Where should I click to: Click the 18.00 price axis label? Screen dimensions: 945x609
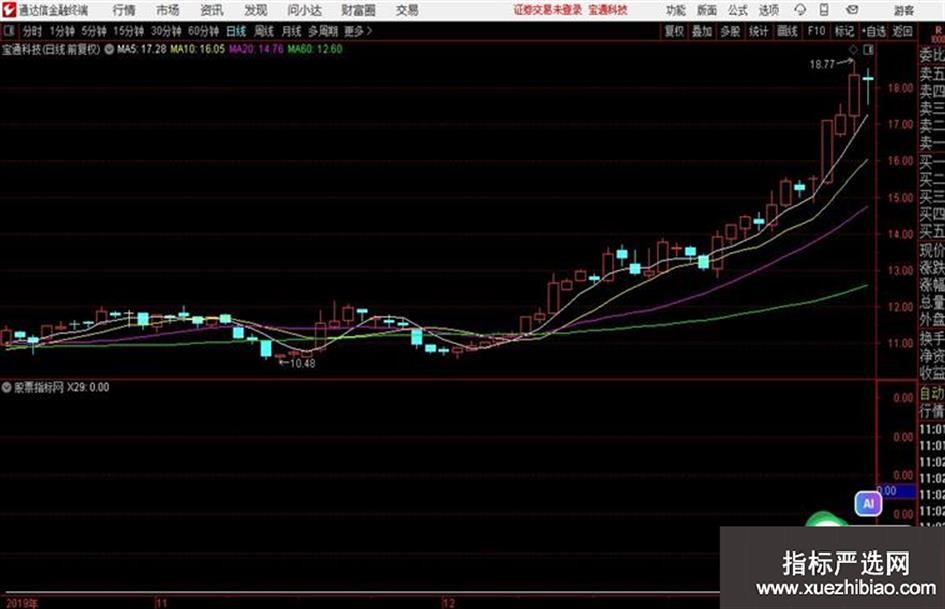(900, 88)
